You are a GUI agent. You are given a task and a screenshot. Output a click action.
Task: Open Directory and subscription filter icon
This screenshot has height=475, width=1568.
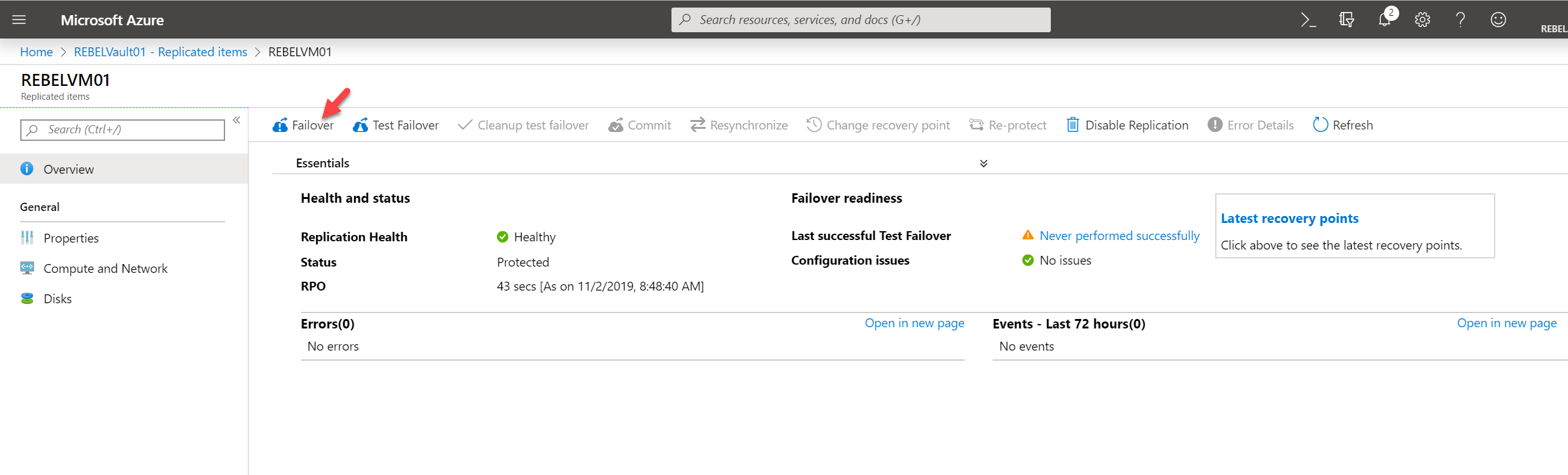click(1347, 20)
